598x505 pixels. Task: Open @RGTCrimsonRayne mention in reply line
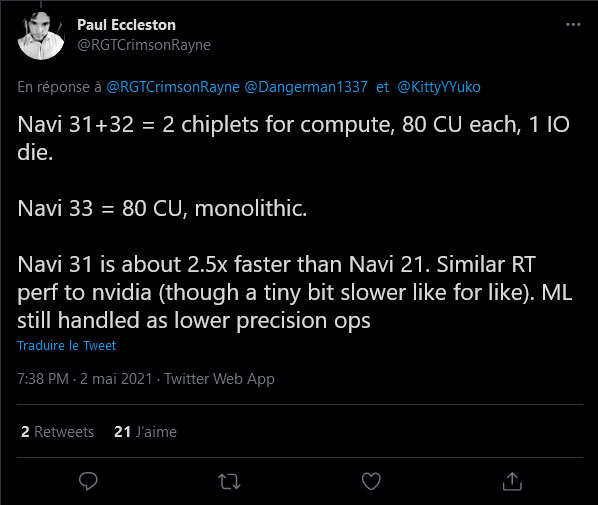(173, 87)
